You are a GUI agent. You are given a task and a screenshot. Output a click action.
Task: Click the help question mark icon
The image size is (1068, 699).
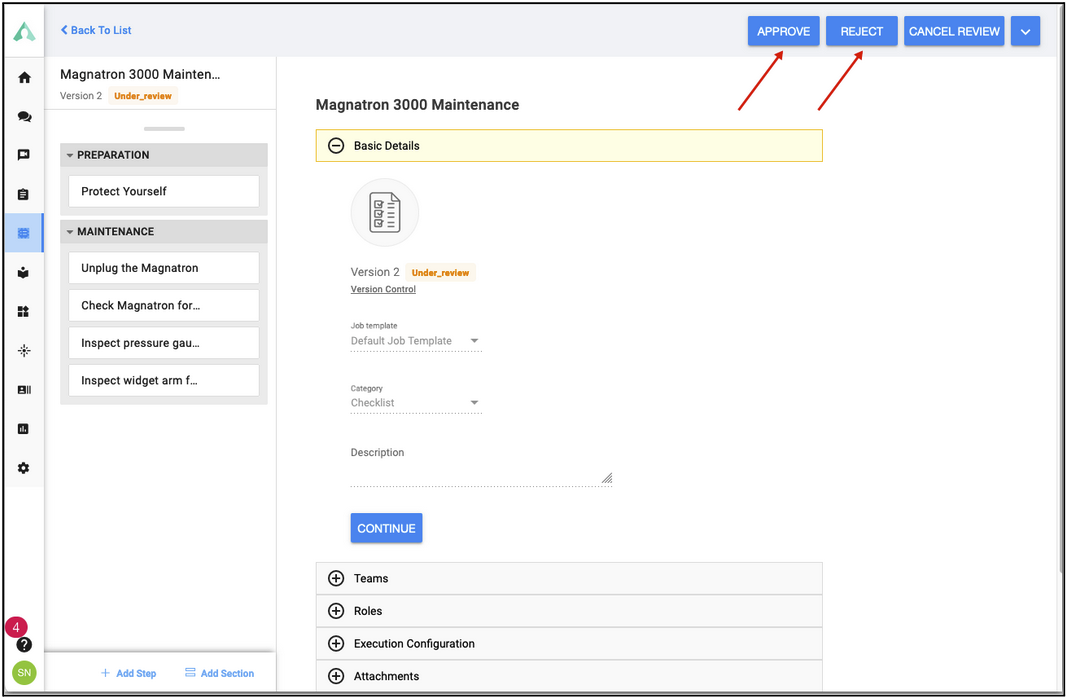[x=24, y=644]
